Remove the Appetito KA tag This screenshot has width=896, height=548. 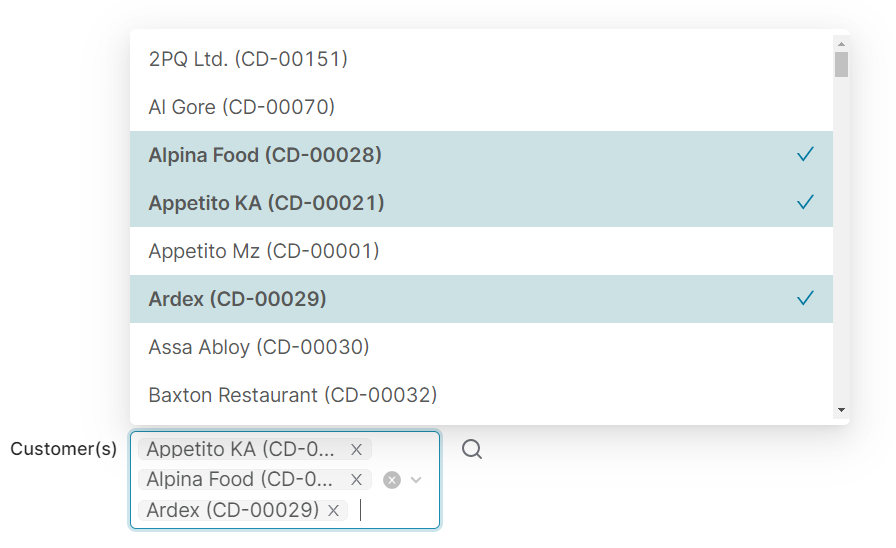[x=356, y=449]
